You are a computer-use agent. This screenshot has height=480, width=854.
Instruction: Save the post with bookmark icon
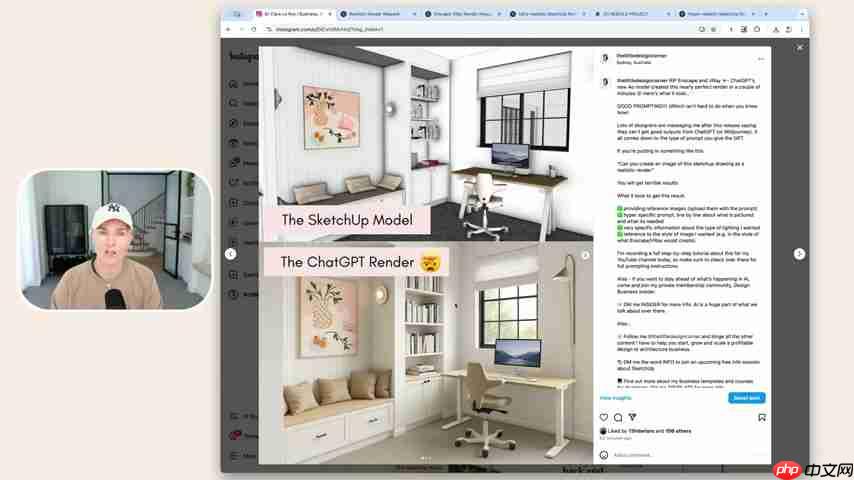tap(761, 417)
